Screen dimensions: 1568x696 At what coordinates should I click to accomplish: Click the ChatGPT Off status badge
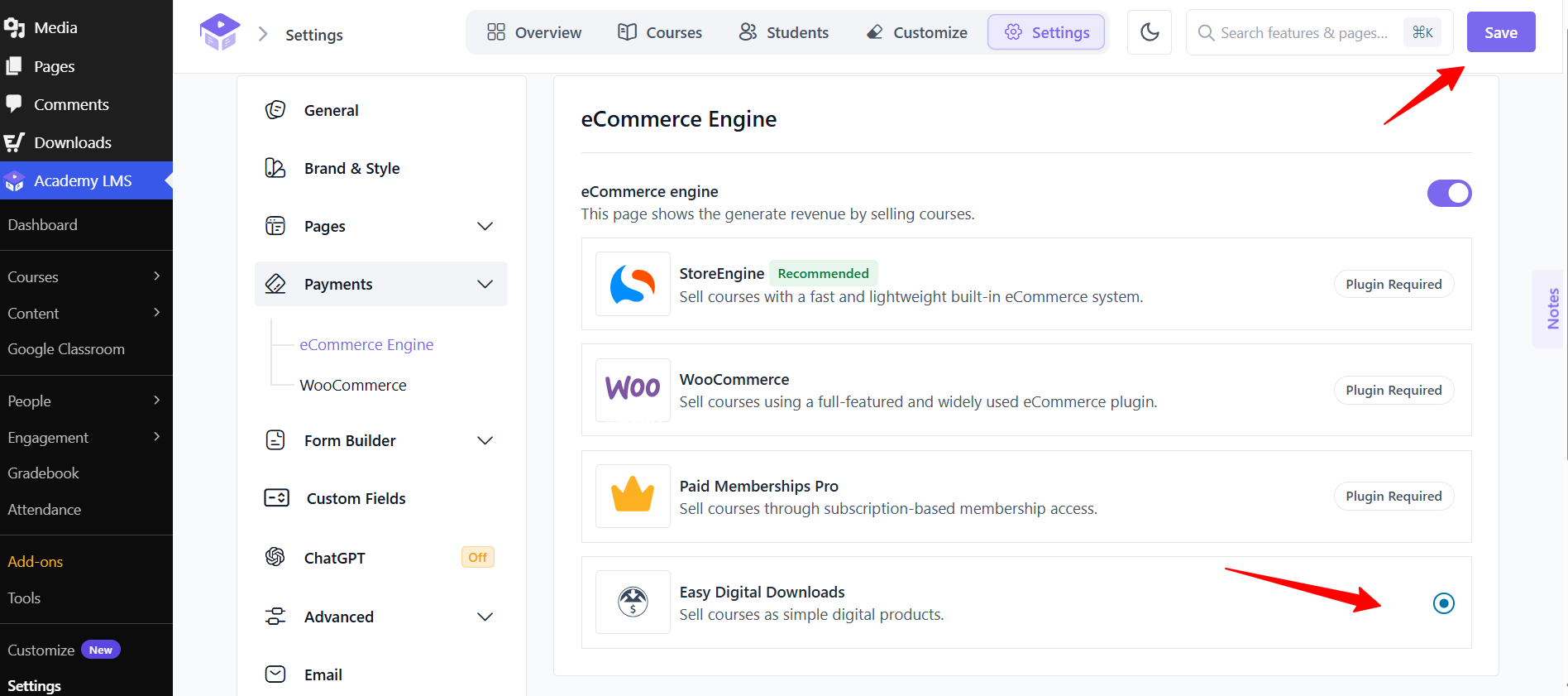click(478, 557)
